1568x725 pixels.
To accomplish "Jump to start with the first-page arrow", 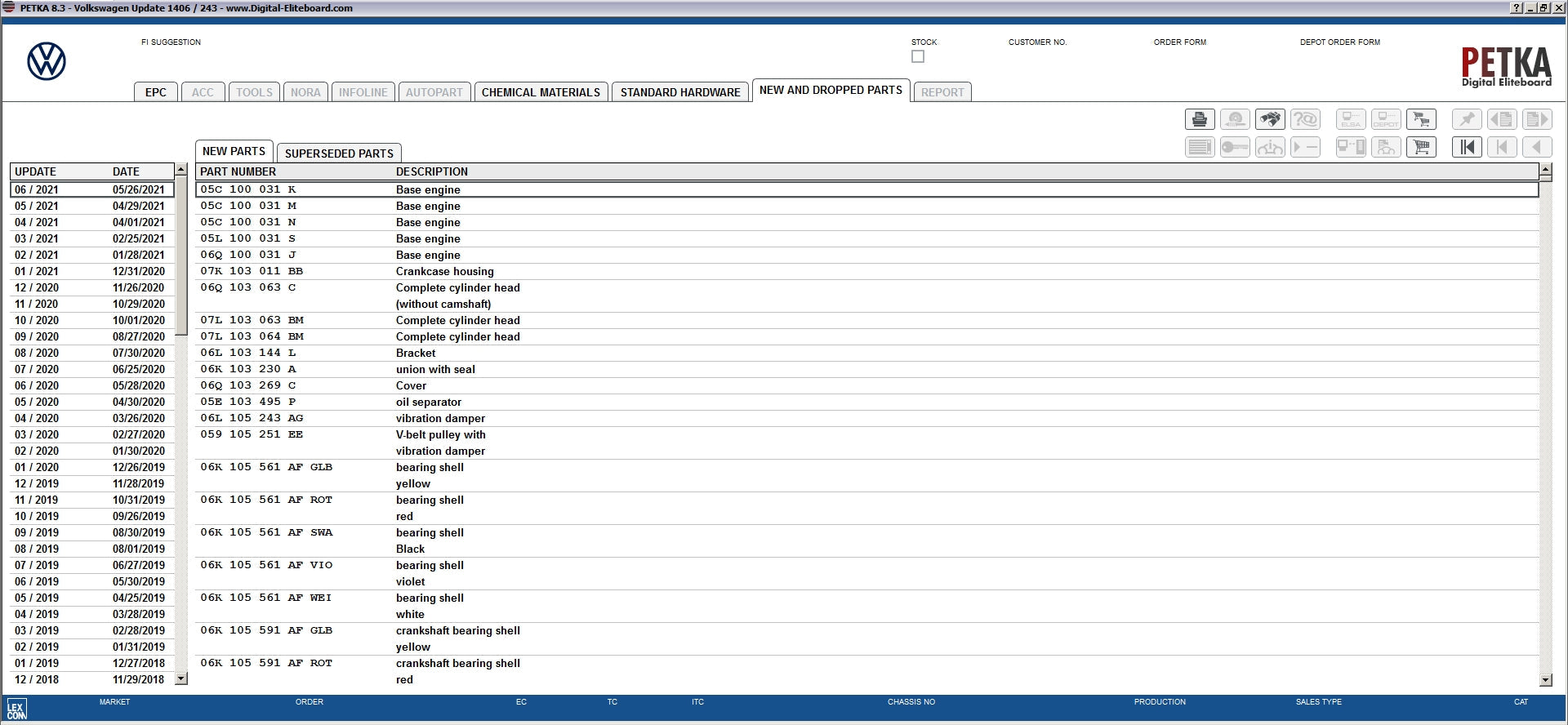I will (1467, 148).
